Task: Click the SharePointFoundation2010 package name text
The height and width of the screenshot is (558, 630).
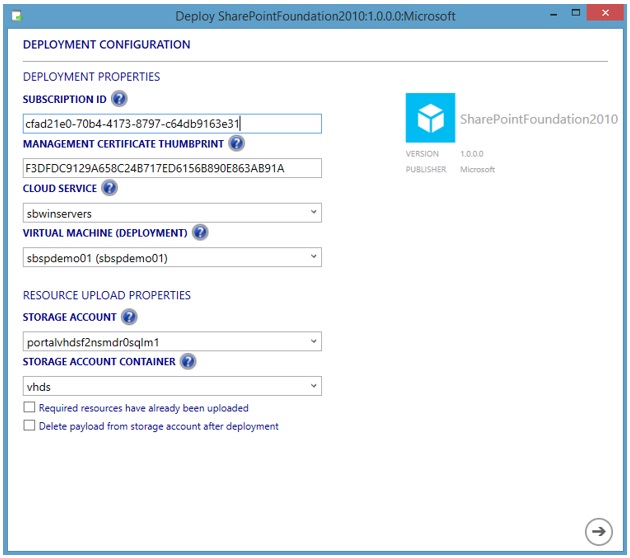Action: tap(539, 119)
